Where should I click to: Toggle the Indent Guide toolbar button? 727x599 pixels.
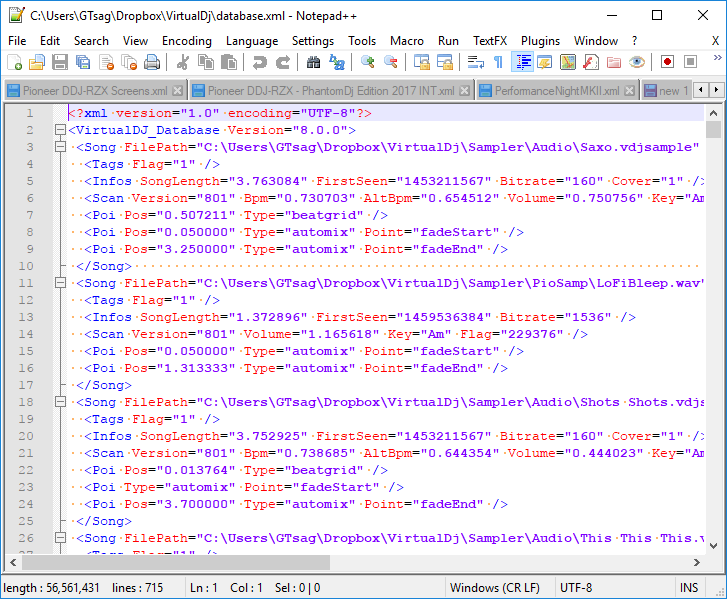(x=522, y=62)
